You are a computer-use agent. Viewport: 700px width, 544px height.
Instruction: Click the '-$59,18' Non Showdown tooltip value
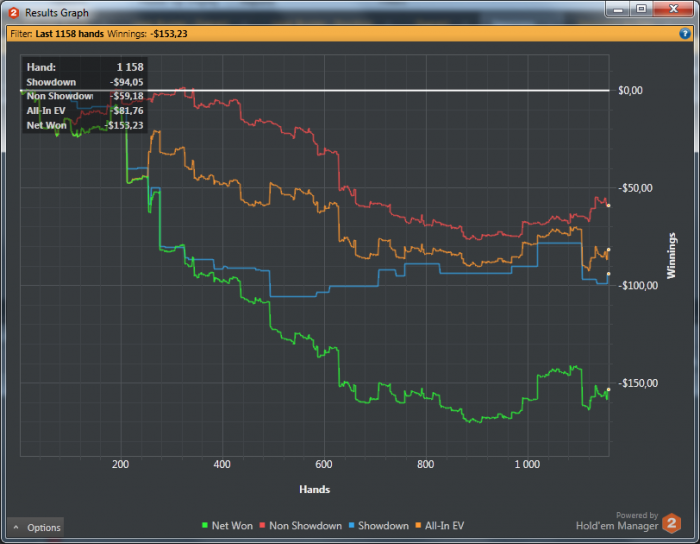pyautogui.click(x=127, y=96)
